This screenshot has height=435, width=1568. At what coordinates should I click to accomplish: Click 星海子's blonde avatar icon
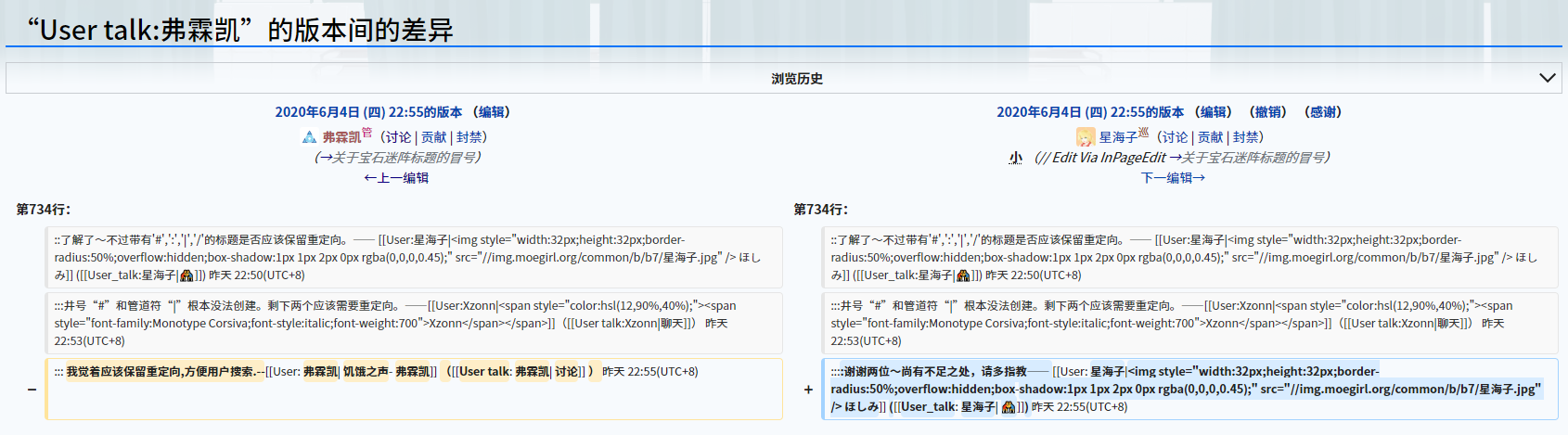tap(1086, 137)
